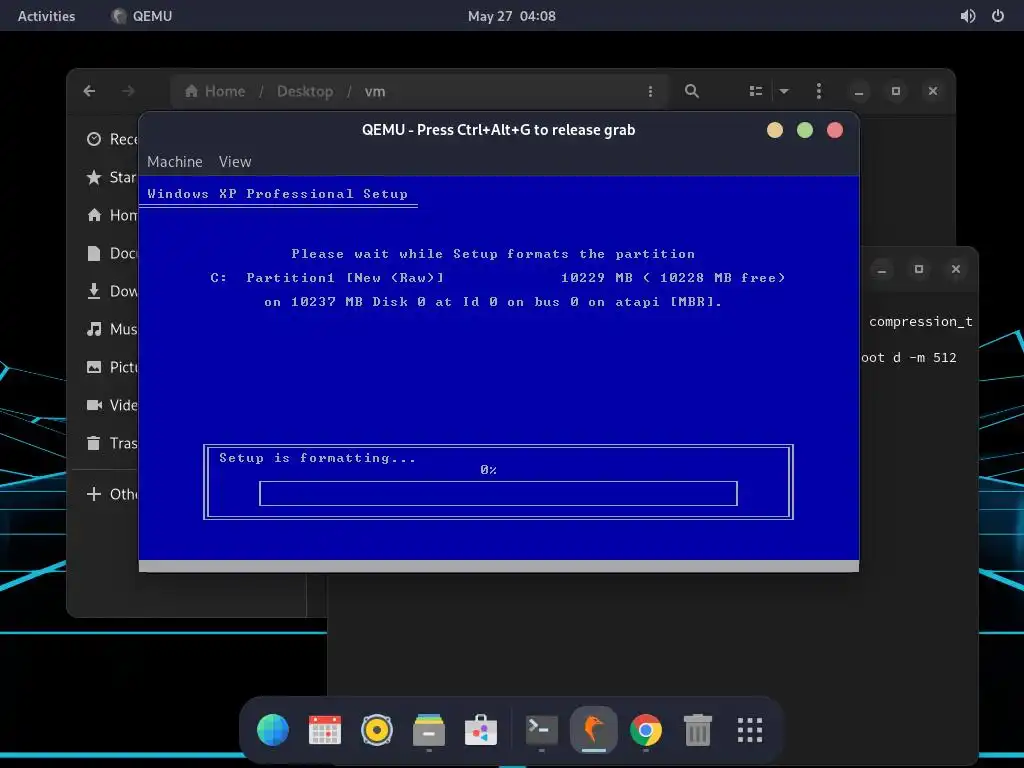
Task: Open the Machine menu in QEMU
Action: tap(174, 161)
